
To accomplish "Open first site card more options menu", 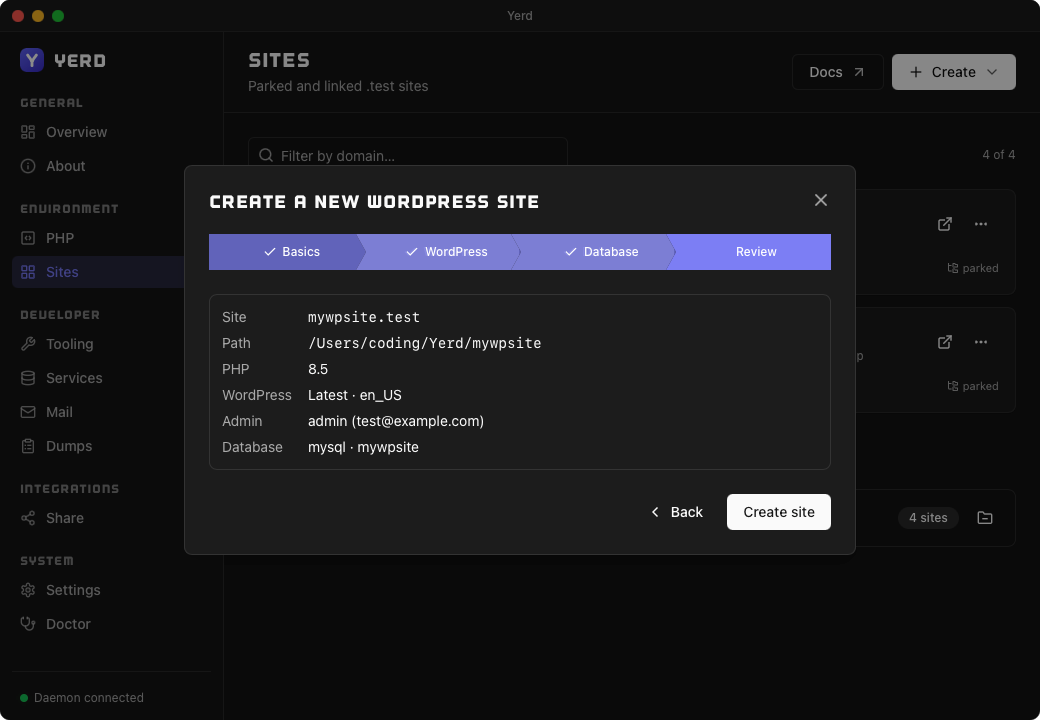I will click(981, 224).
